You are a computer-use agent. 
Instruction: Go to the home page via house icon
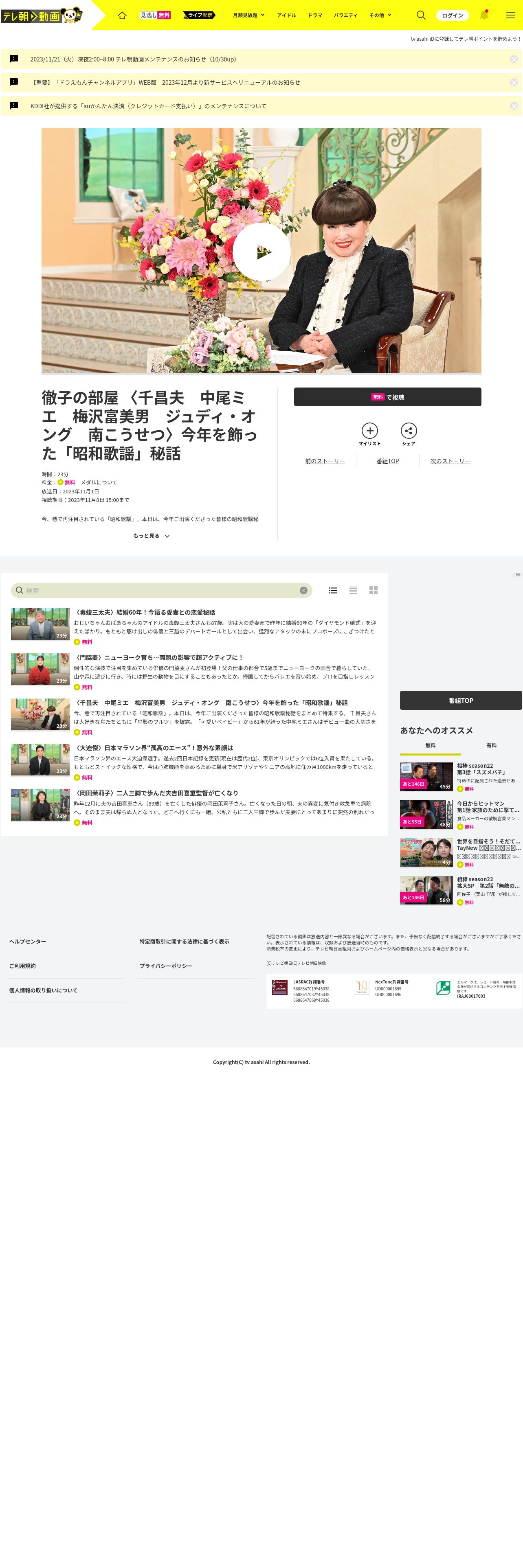tap(122, 15)
